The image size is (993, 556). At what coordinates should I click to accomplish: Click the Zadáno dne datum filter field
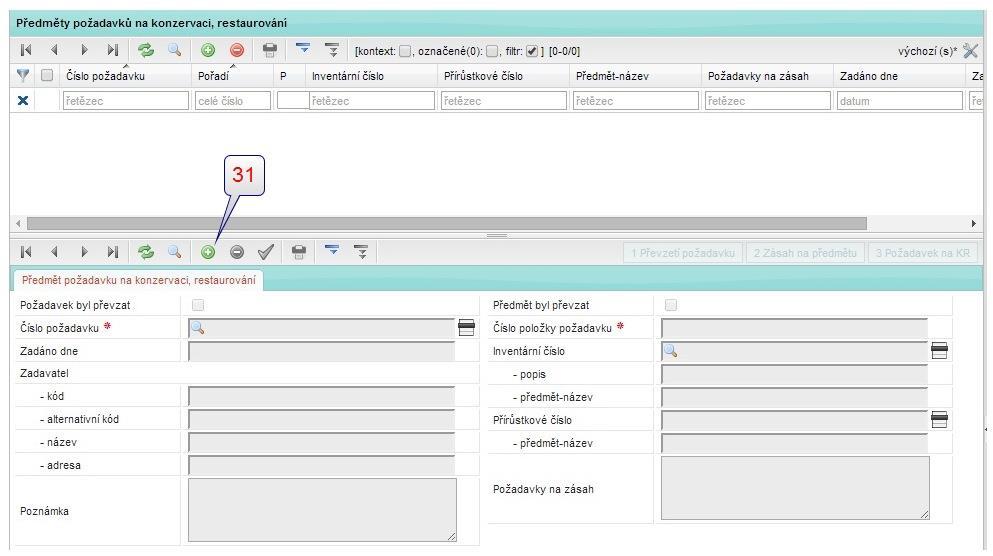tap(899, 101)
